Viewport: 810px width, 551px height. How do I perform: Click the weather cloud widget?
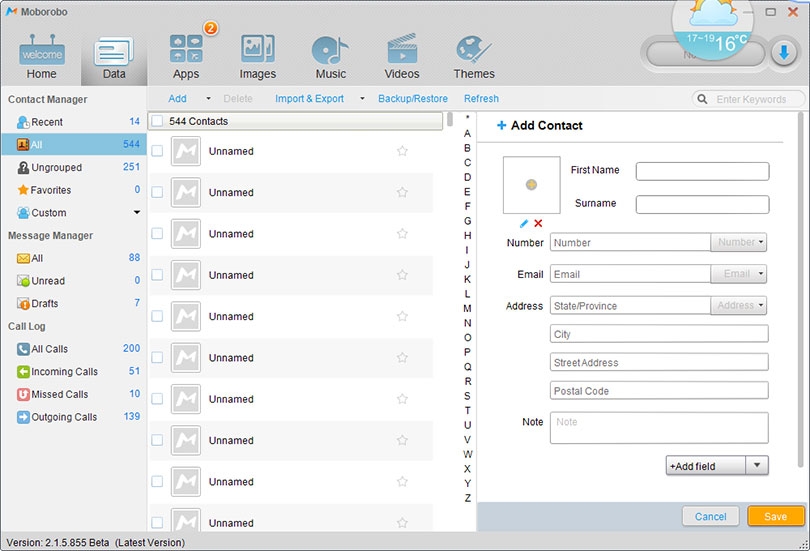[713, 31]
